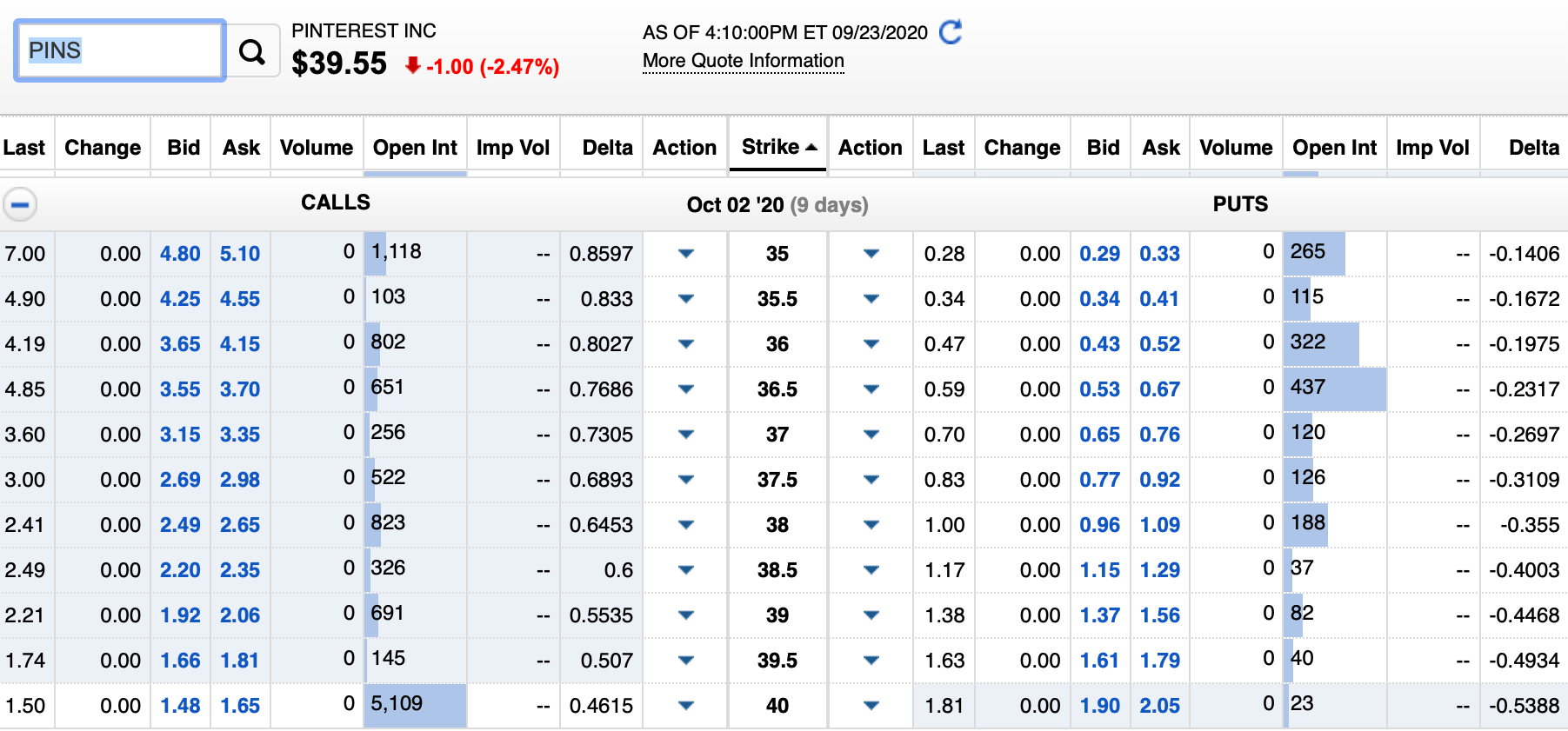The width and height of the screenshot is (1568, 731).
Task: Open calls Action dropdown for strike 35
Action: pyautogui.click(x=685, y=254)
